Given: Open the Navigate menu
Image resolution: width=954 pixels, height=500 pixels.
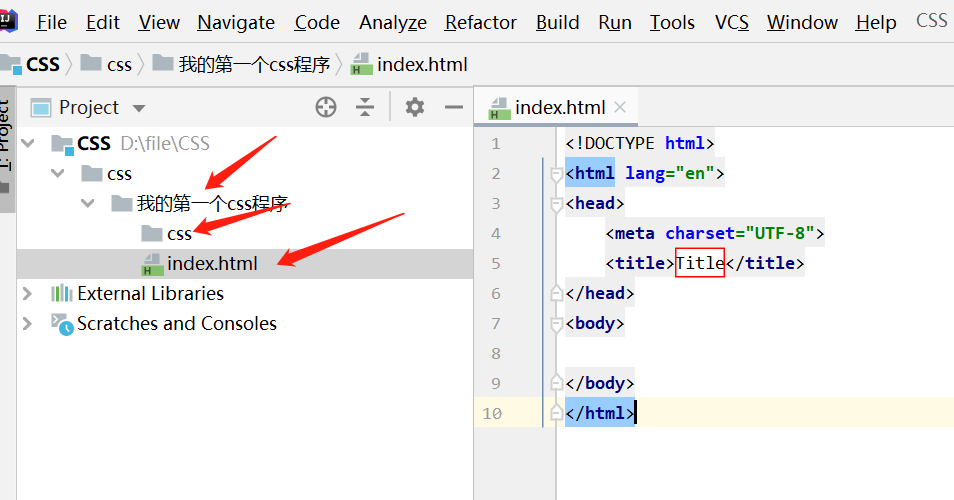Looking at the screenshot, I should click(236, 23).
